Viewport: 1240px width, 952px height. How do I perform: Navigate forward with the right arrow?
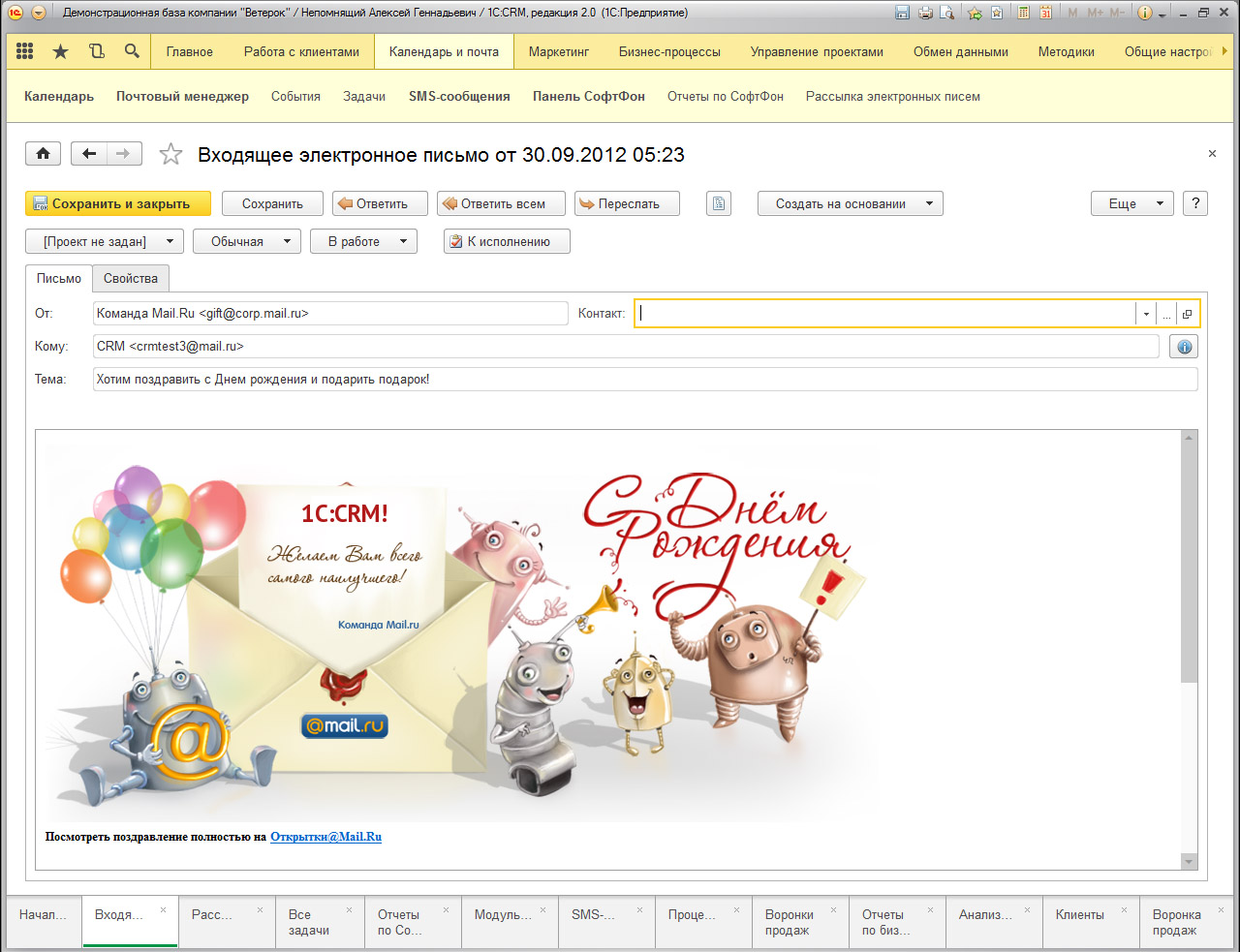(x=124, y=153)
